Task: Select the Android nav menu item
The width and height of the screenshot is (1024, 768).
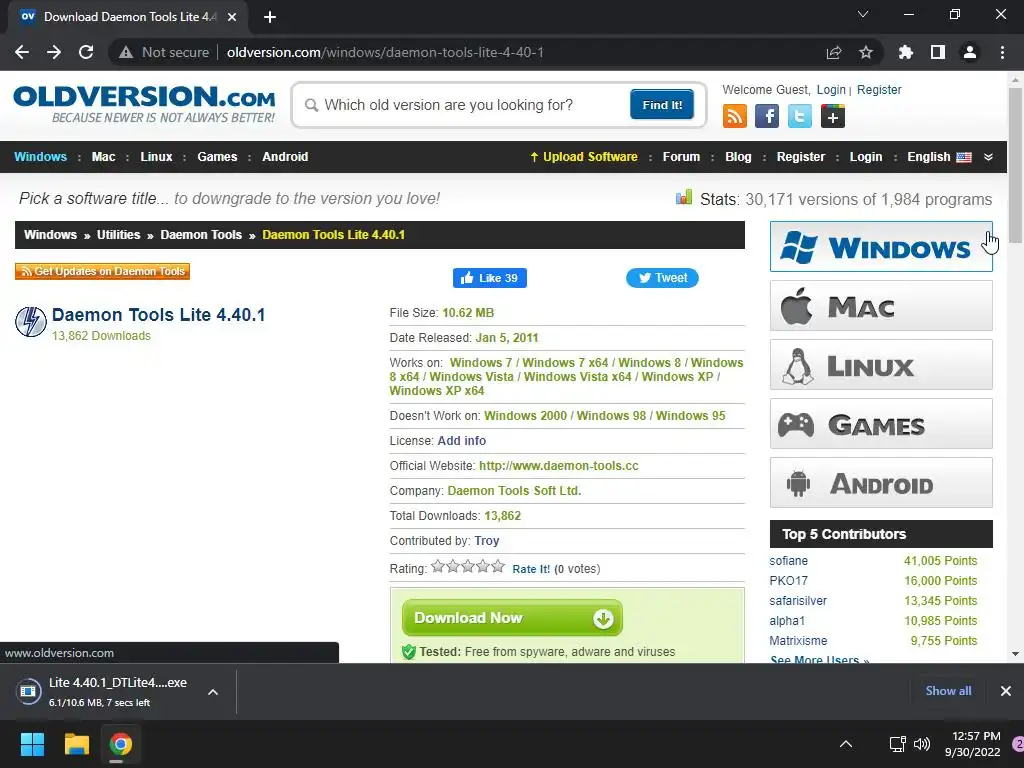Action: (x=285, y=157)
